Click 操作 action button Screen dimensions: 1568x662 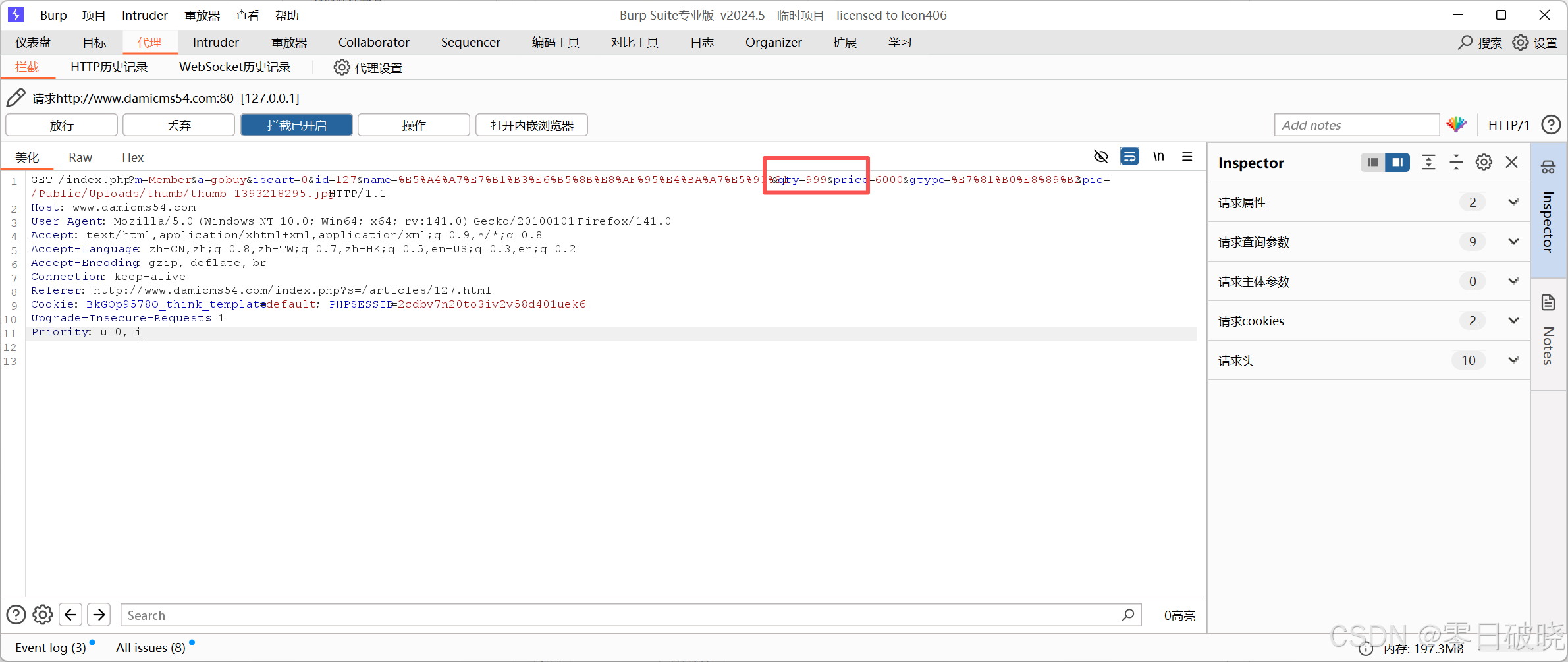point(414,125)
